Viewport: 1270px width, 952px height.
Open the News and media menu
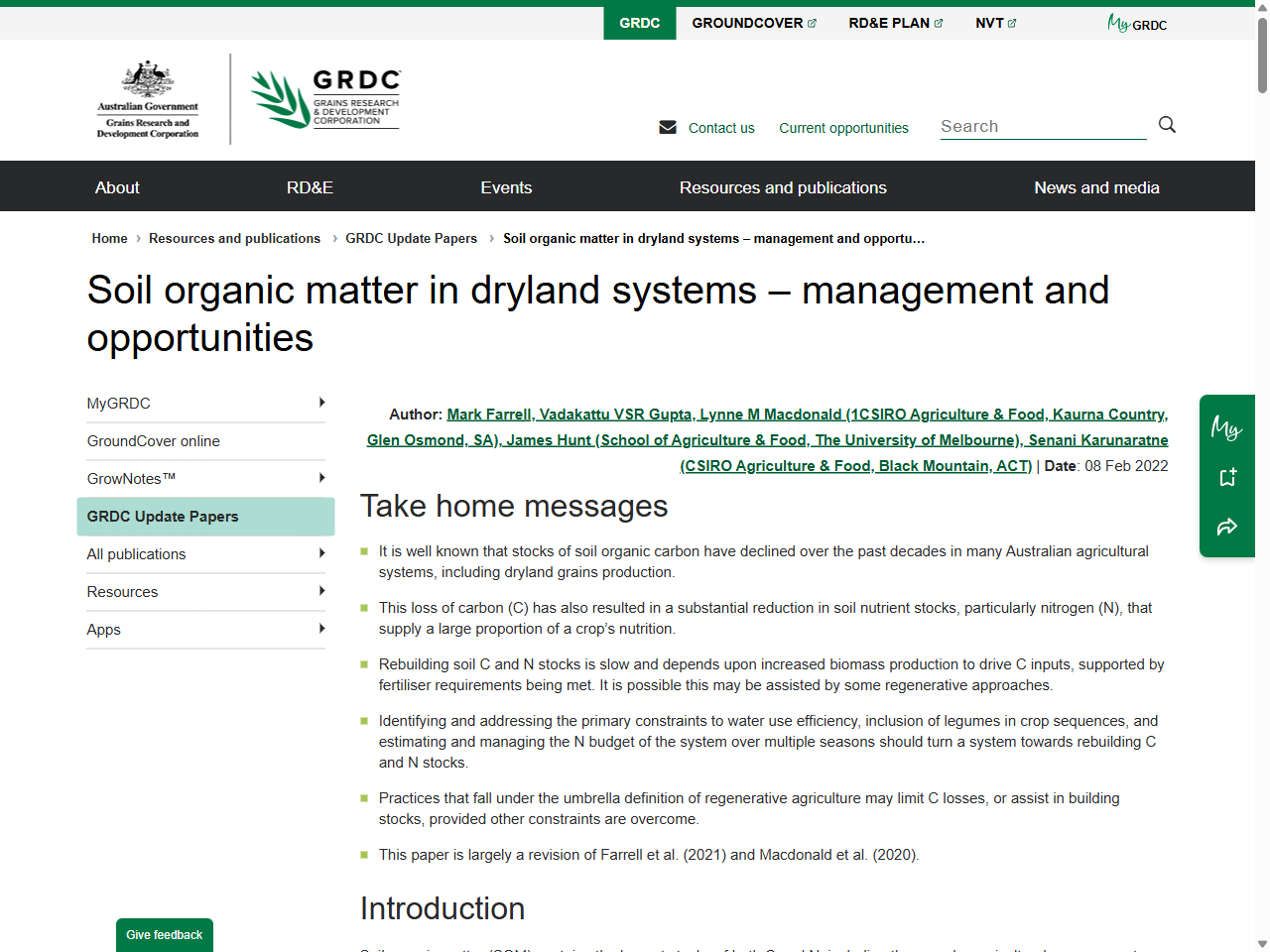pos(1096,186)
